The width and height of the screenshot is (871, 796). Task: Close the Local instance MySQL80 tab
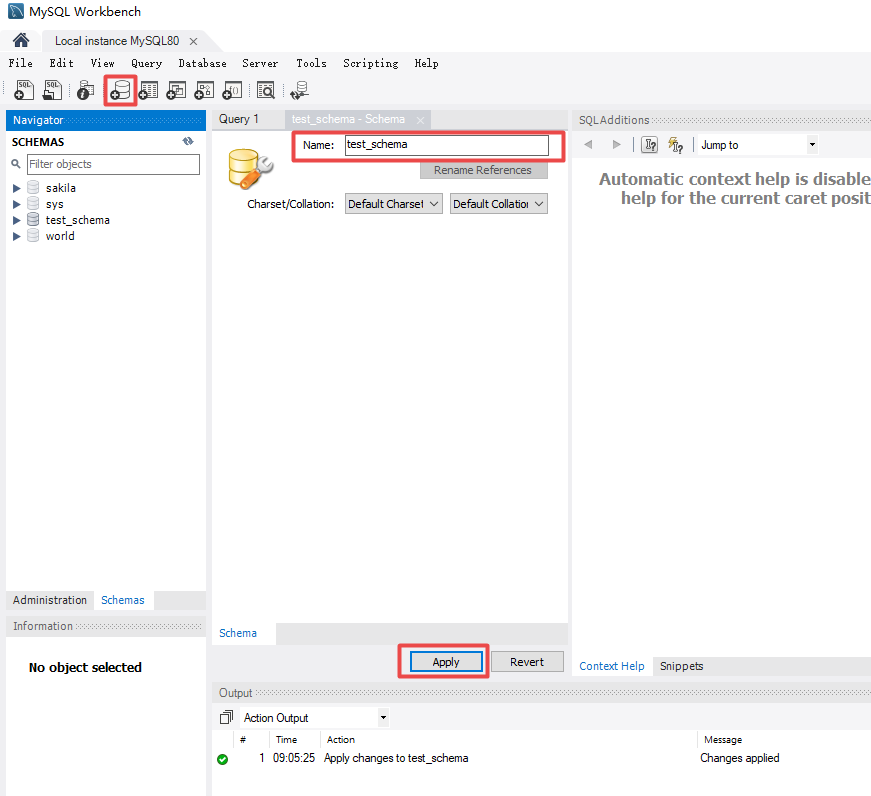[193, 42]
